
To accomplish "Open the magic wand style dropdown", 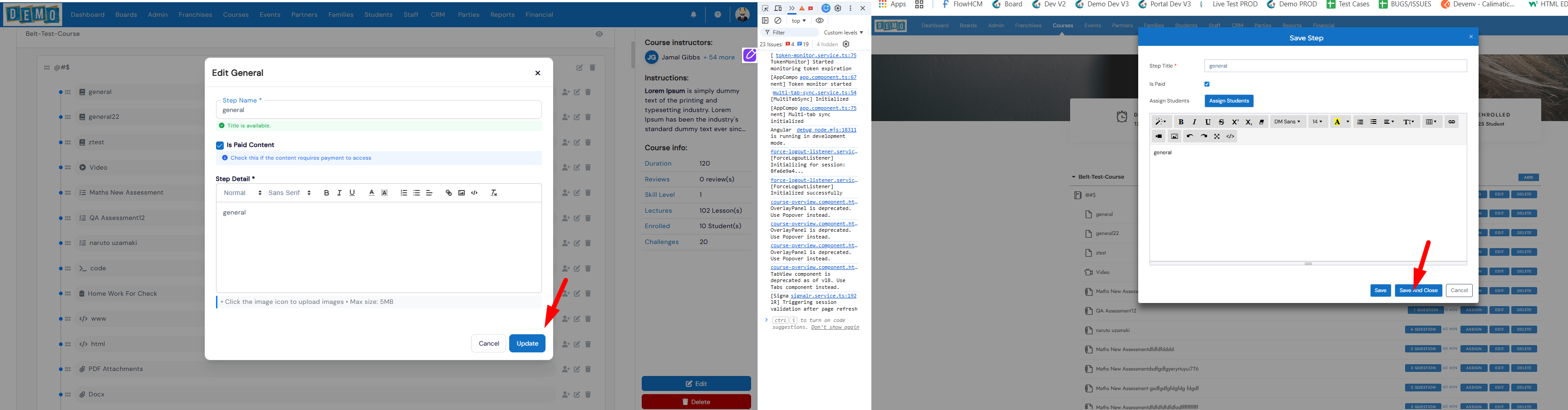I will 1161,122.
